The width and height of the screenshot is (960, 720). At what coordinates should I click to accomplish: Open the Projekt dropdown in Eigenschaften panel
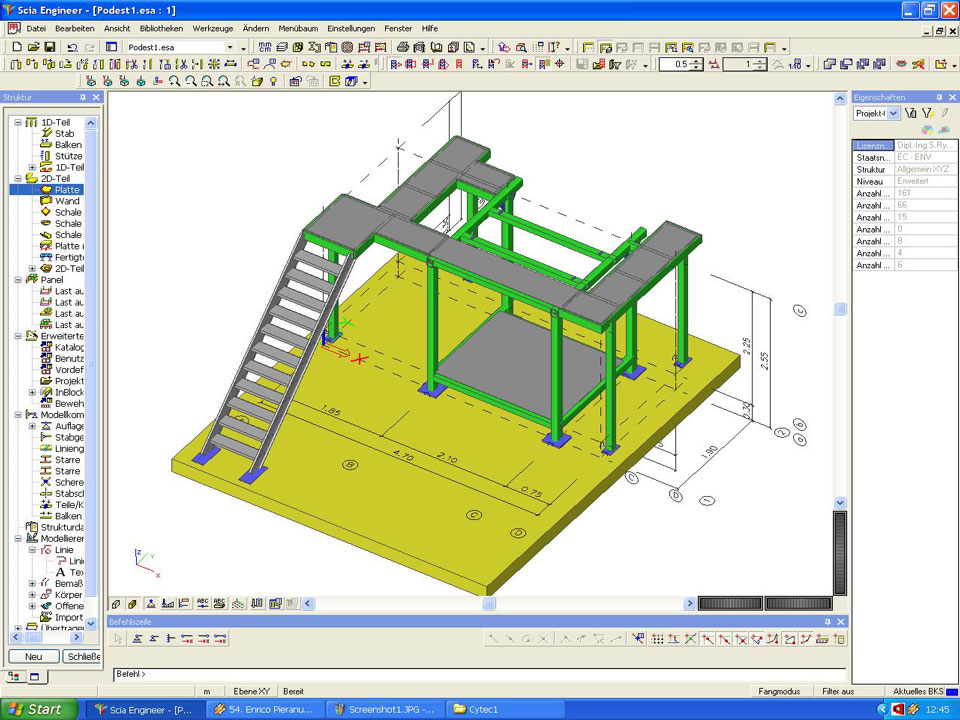click(893, 114)
